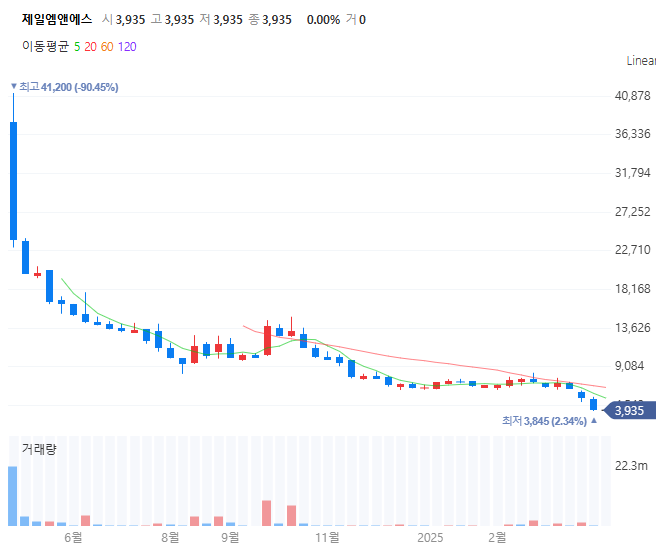The image size is (656, 549).
Task: Click the 6월 date axis label
Action: coord(73,537)
